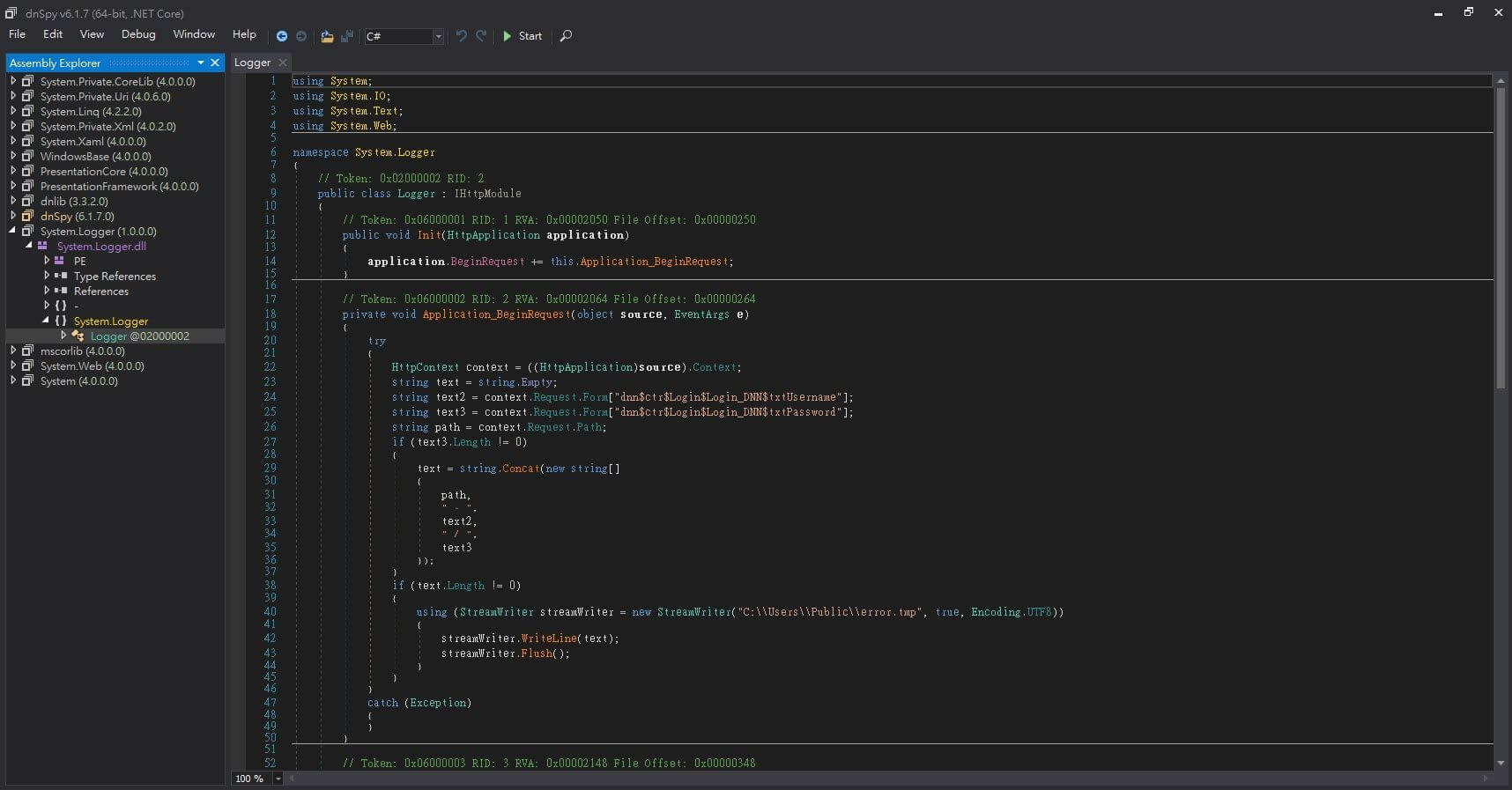Viewport: 1512px width, 790px height.
Task: Close the Assembly Explorer panel
Action: tap(215, 63)
